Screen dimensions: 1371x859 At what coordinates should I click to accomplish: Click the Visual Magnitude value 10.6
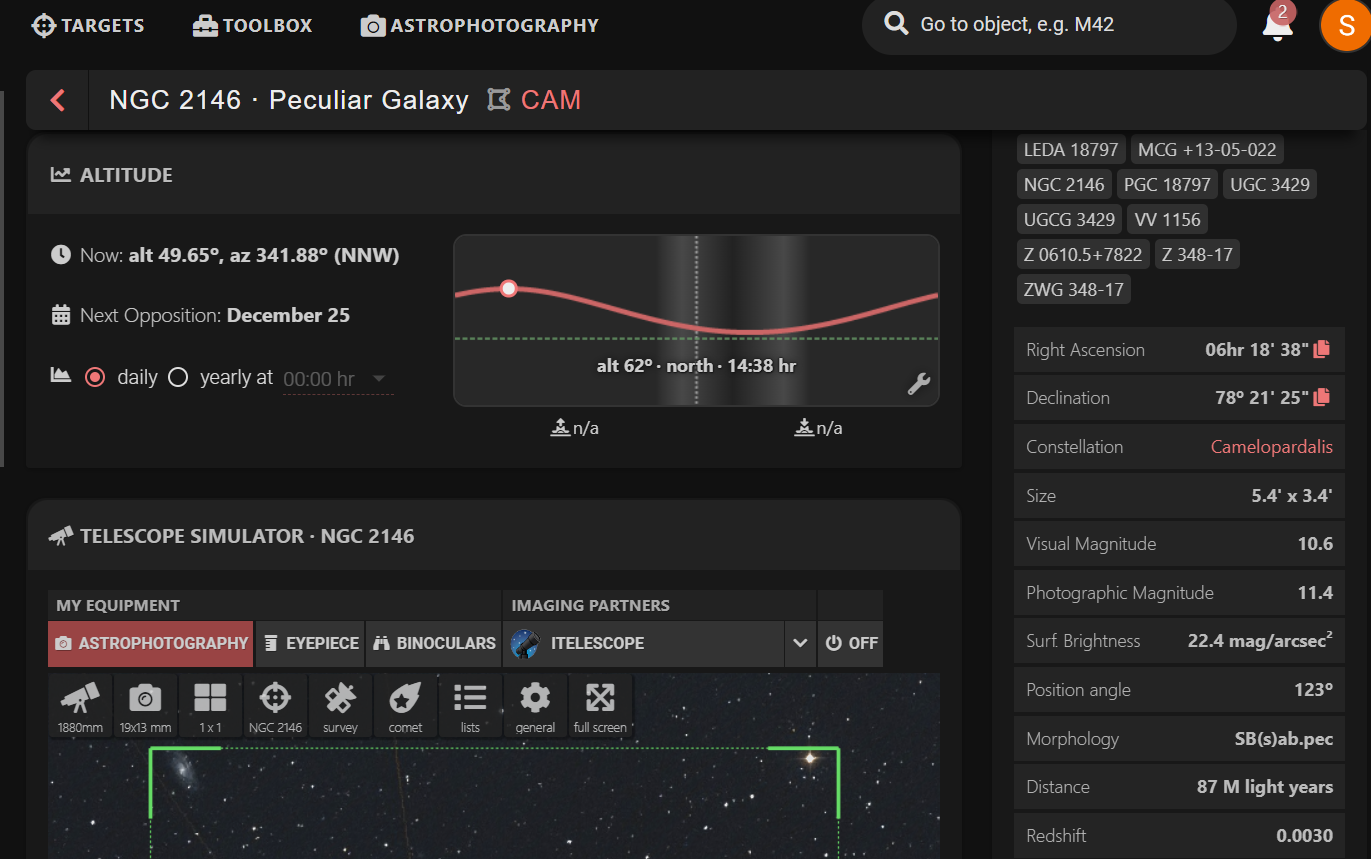click(1314, 544)
